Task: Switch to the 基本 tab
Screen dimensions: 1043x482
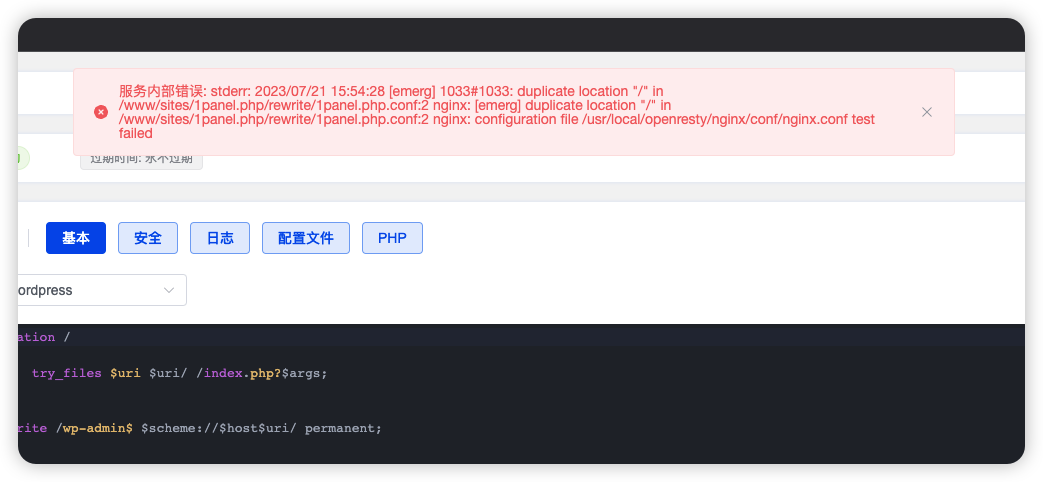Action: (x=76, y=238)
